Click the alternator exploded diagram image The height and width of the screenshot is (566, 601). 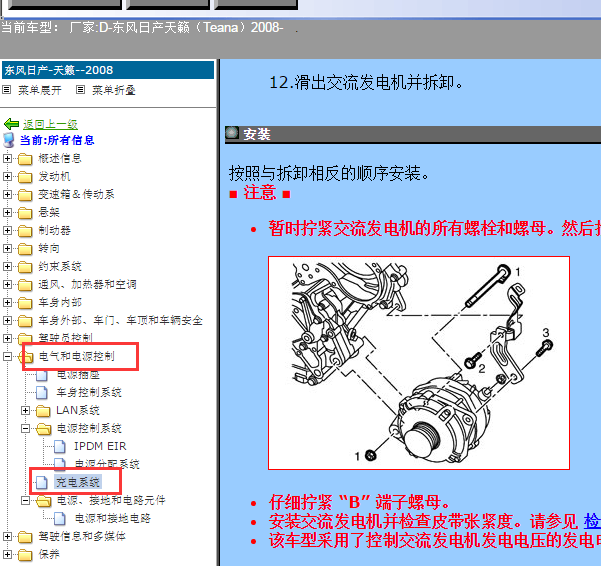pyautogui.click(x=419, y=363)
